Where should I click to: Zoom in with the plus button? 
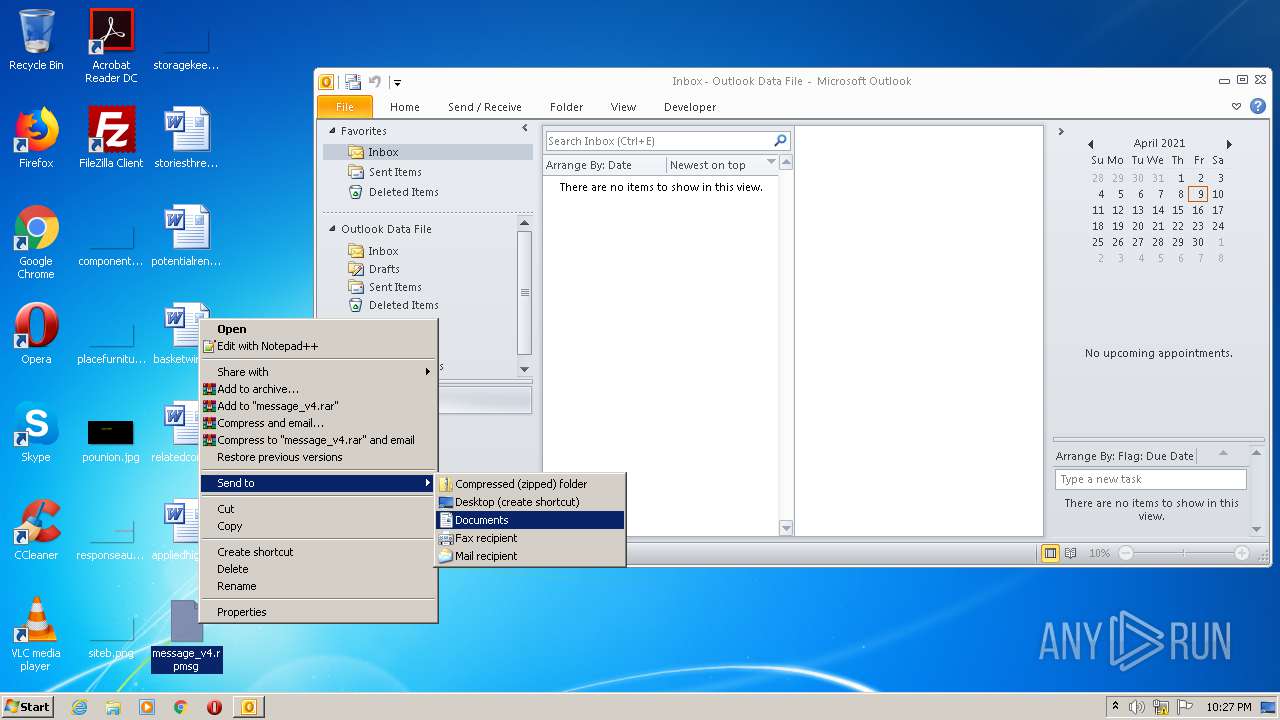[x=1242, y=553]
